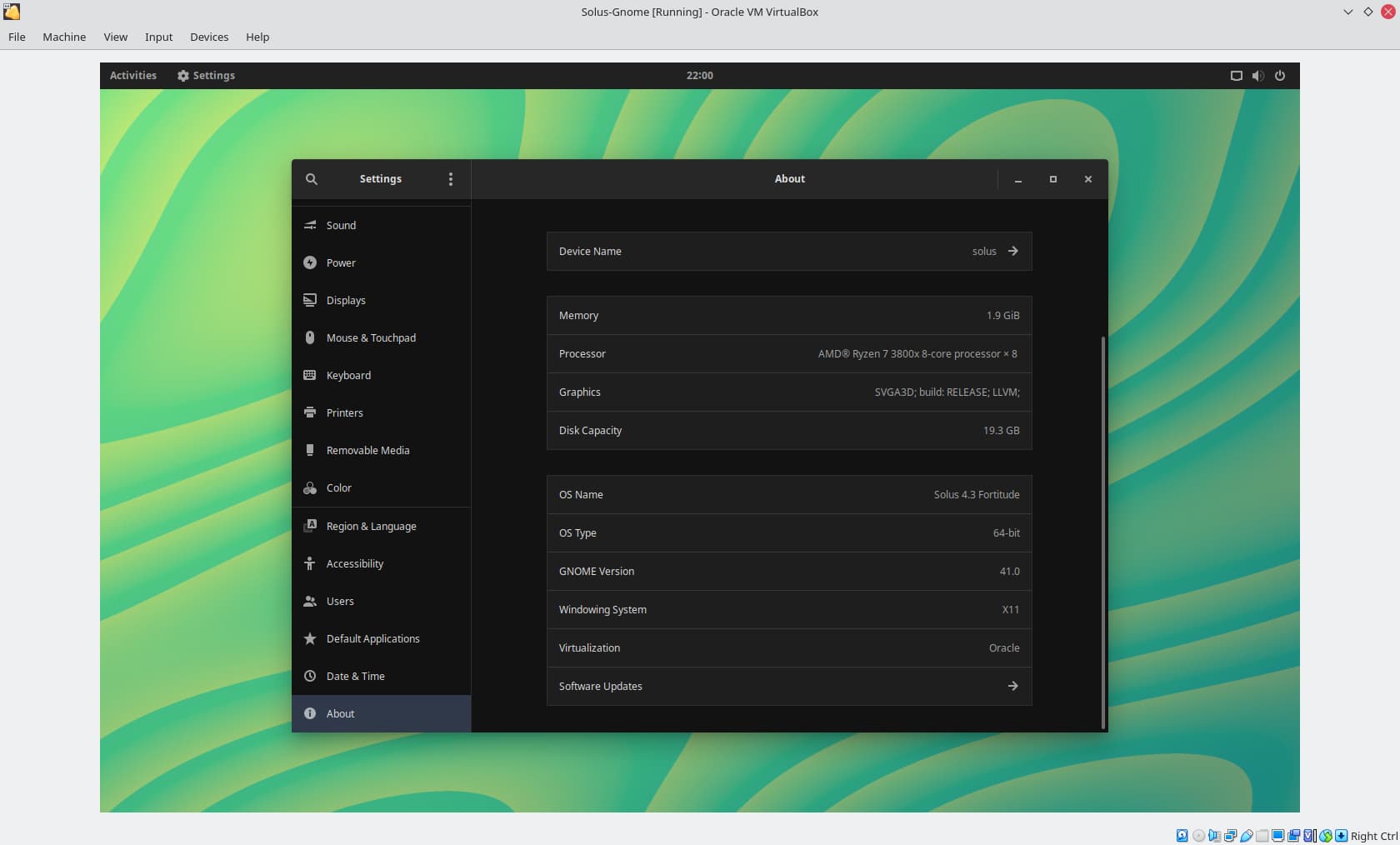Select the Color panel icon
This screenshot has width=1400, height=845.
pyautogui.click(x=310, y=487)
